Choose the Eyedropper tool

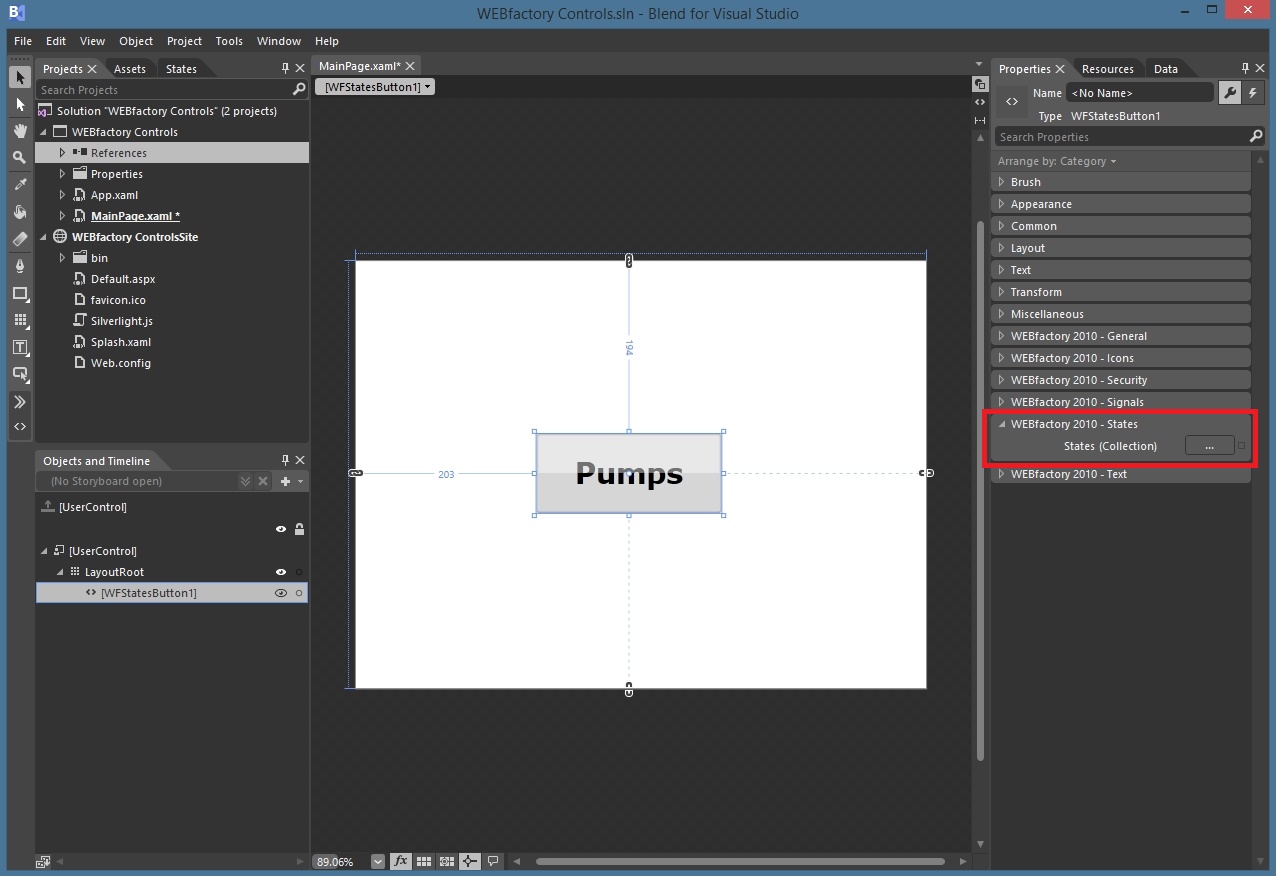[x=19, y=185]
